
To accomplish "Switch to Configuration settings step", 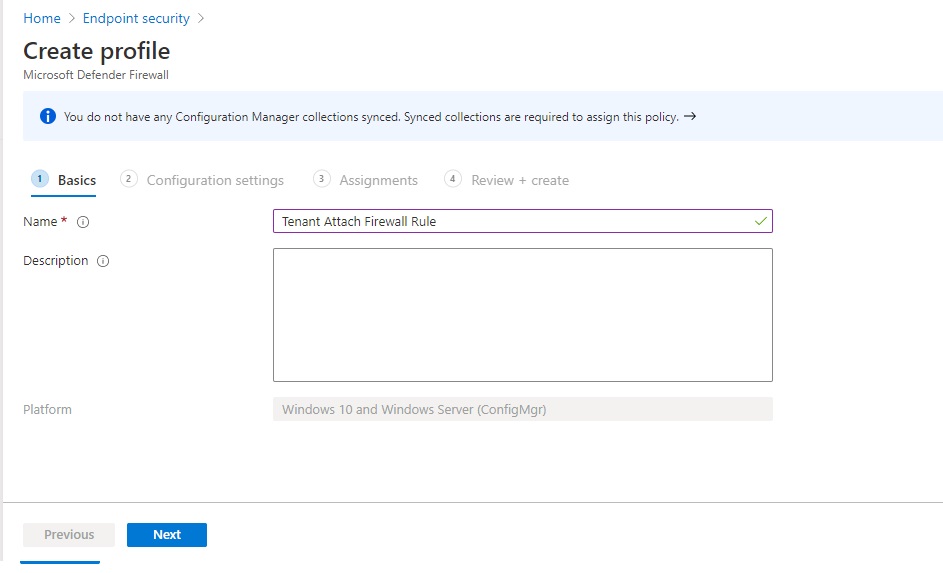I will tap(215, 180).
